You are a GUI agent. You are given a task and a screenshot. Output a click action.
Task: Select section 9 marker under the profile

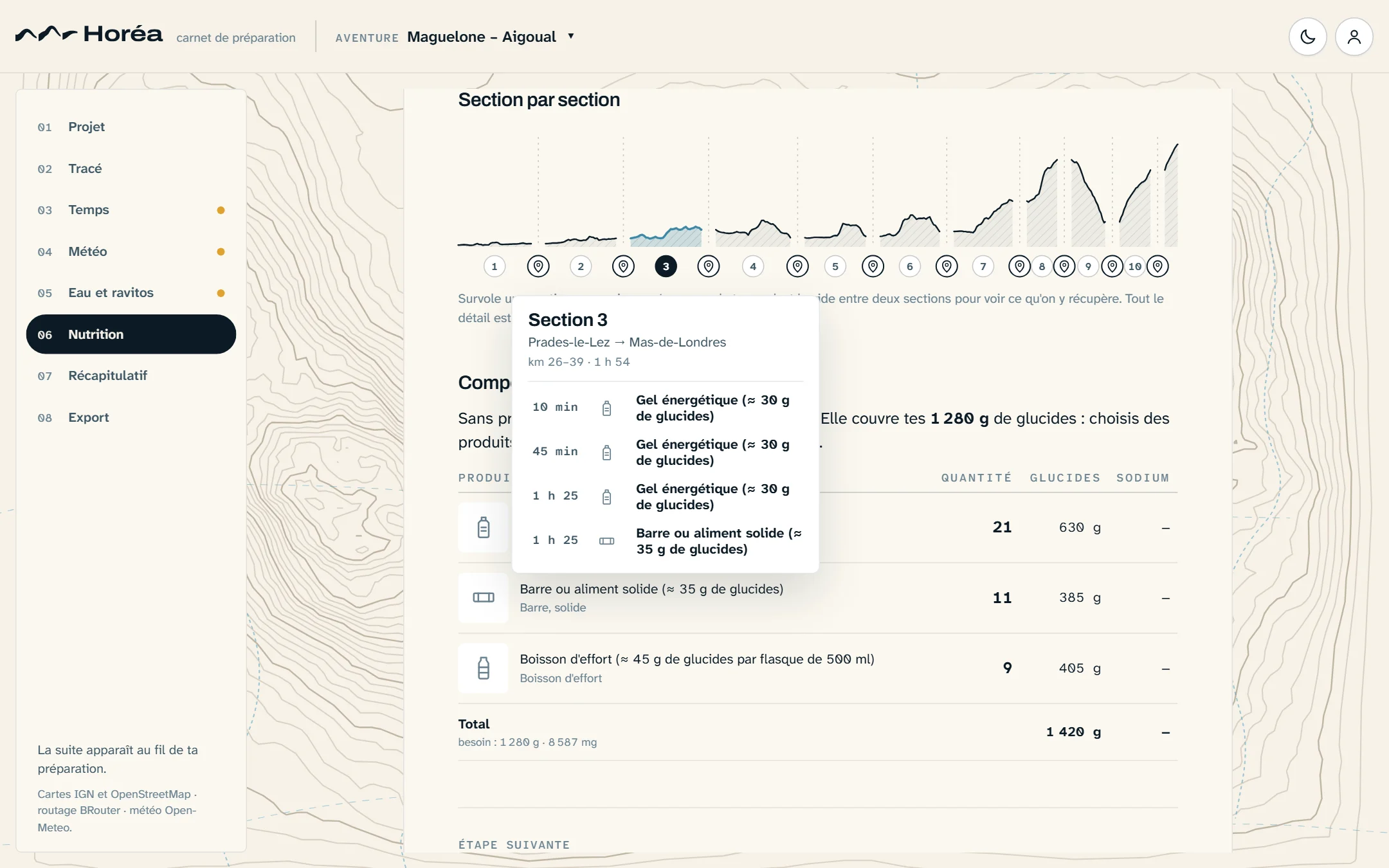coord(1089,266)
